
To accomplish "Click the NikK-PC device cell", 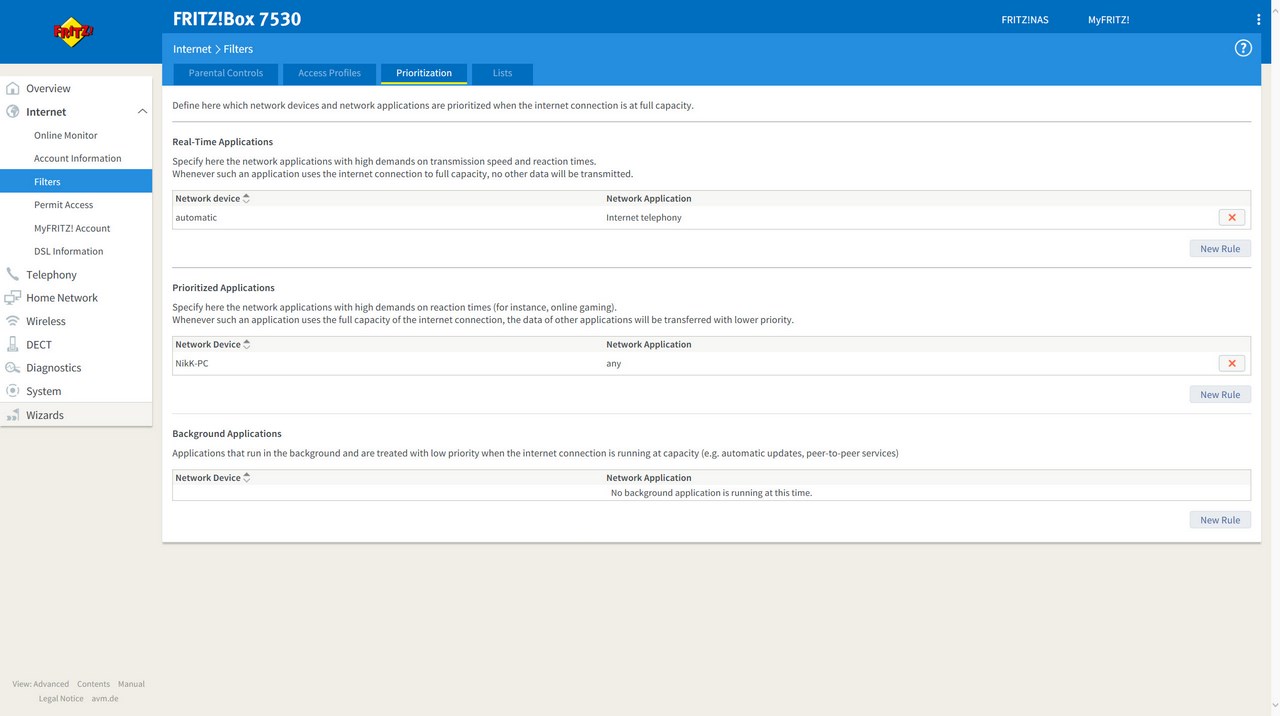I will [x=192, y=363].
